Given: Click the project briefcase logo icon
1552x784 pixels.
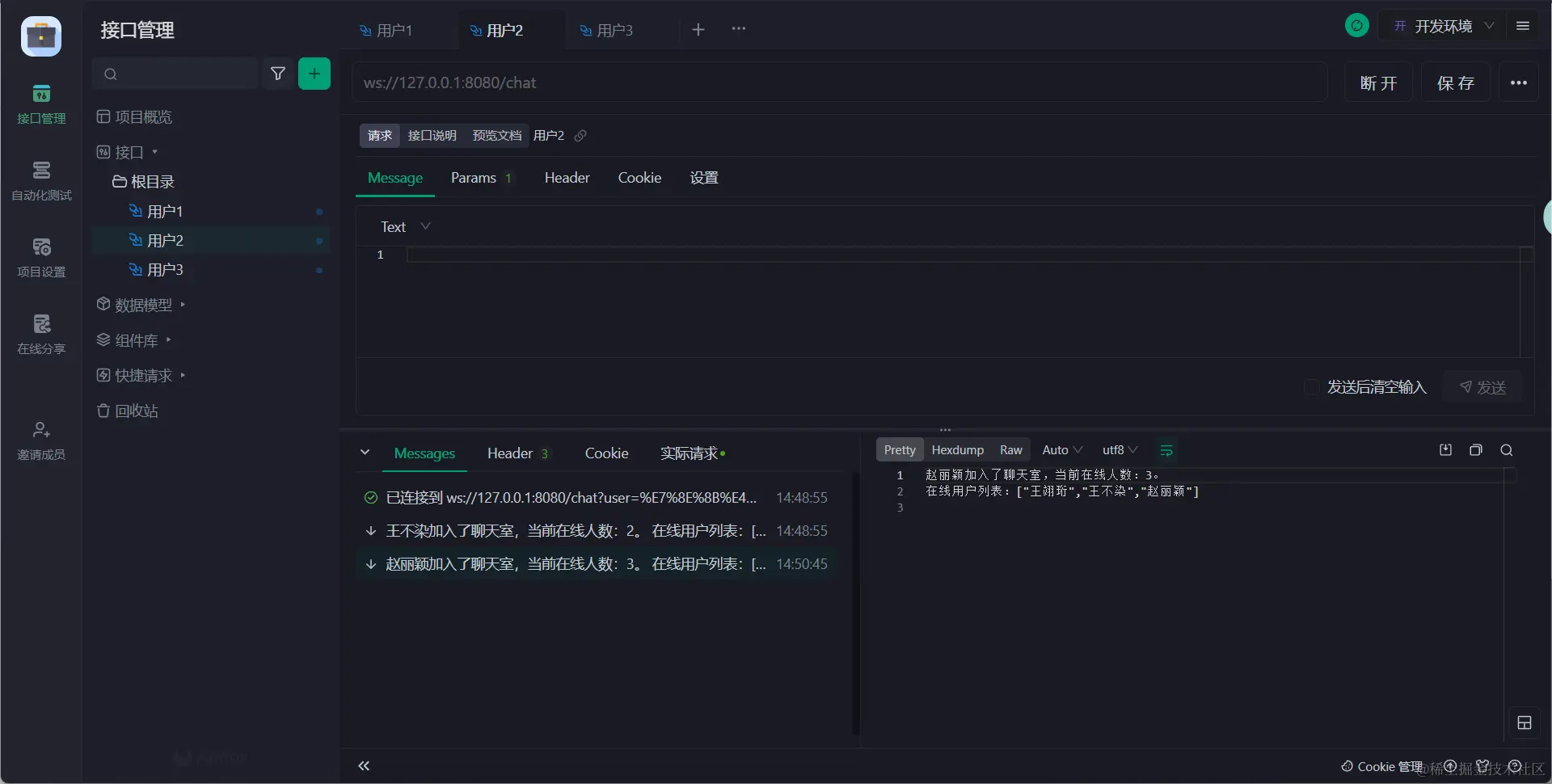Looking at the screenshot, I should pyautogui.click(x=41, y=36).
